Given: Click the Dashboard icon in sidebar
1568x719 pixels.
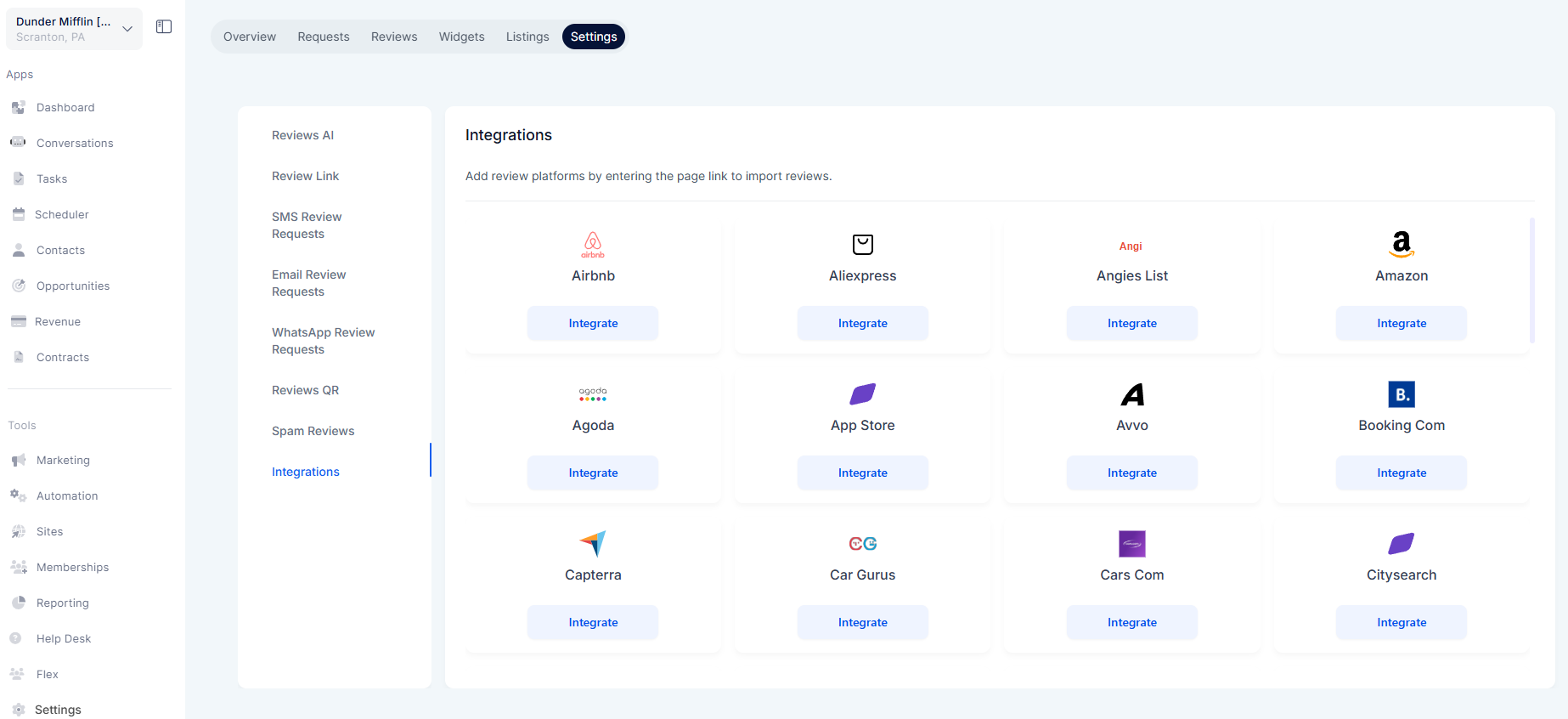Looking at the screenshot, I should 18,108.
